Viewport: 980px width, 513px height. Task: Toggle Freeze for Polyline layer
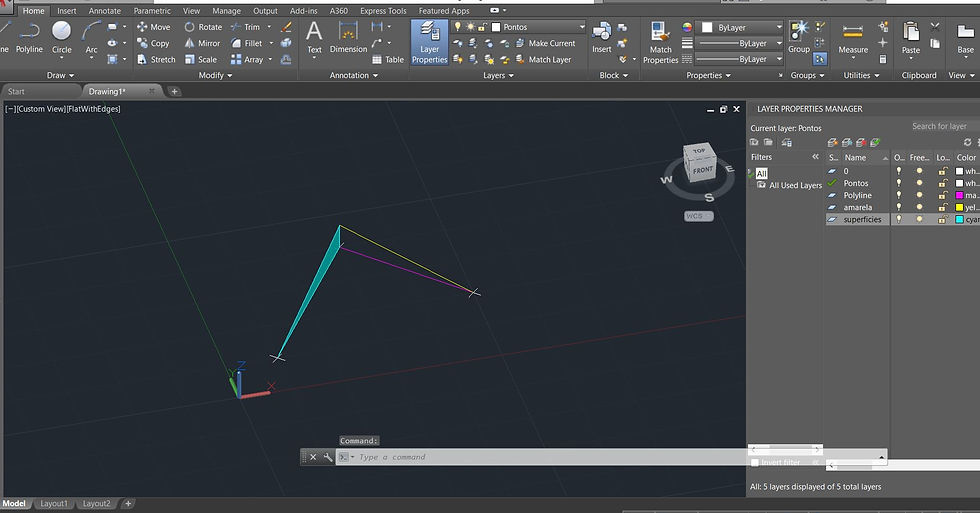(919, 195)
